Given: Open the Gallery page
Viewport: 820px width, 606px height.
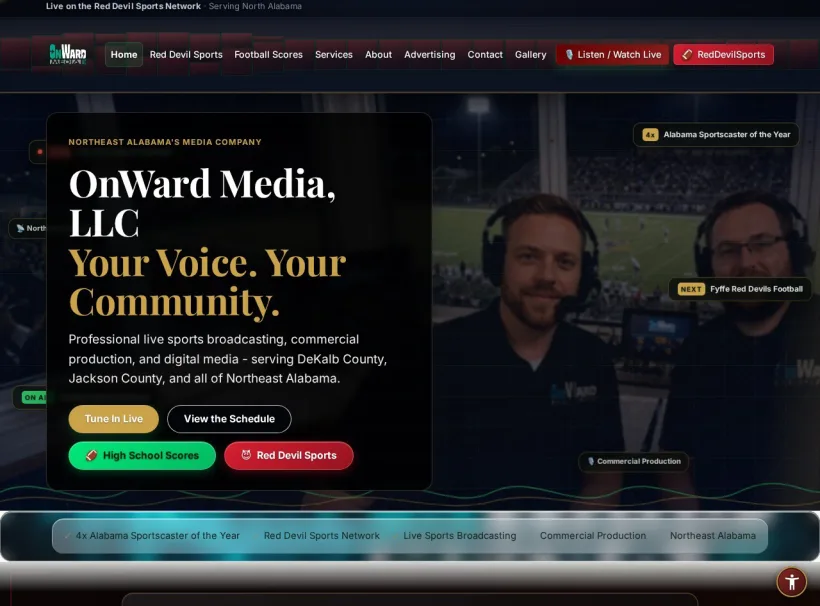Looking at the screenshot, I should point(530,54).
